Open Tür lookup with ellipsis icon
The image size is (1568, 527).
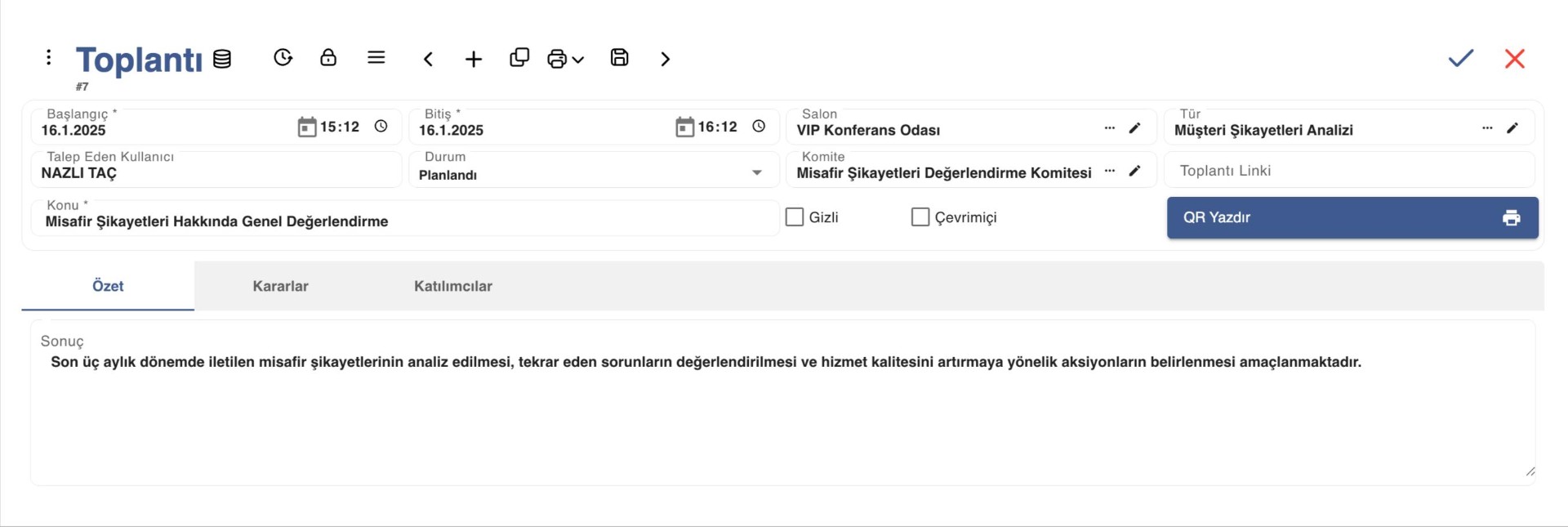(x=1487, y=128)
